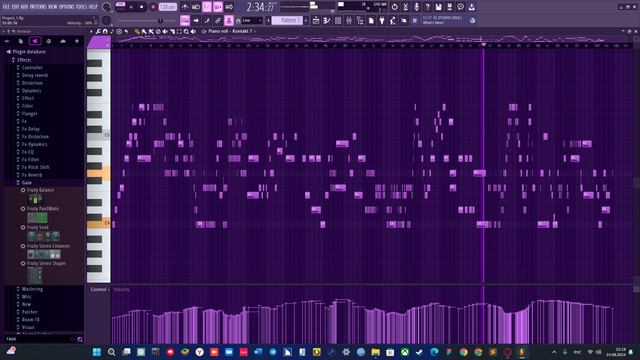Toggle wait for input to start

(196, 7)
